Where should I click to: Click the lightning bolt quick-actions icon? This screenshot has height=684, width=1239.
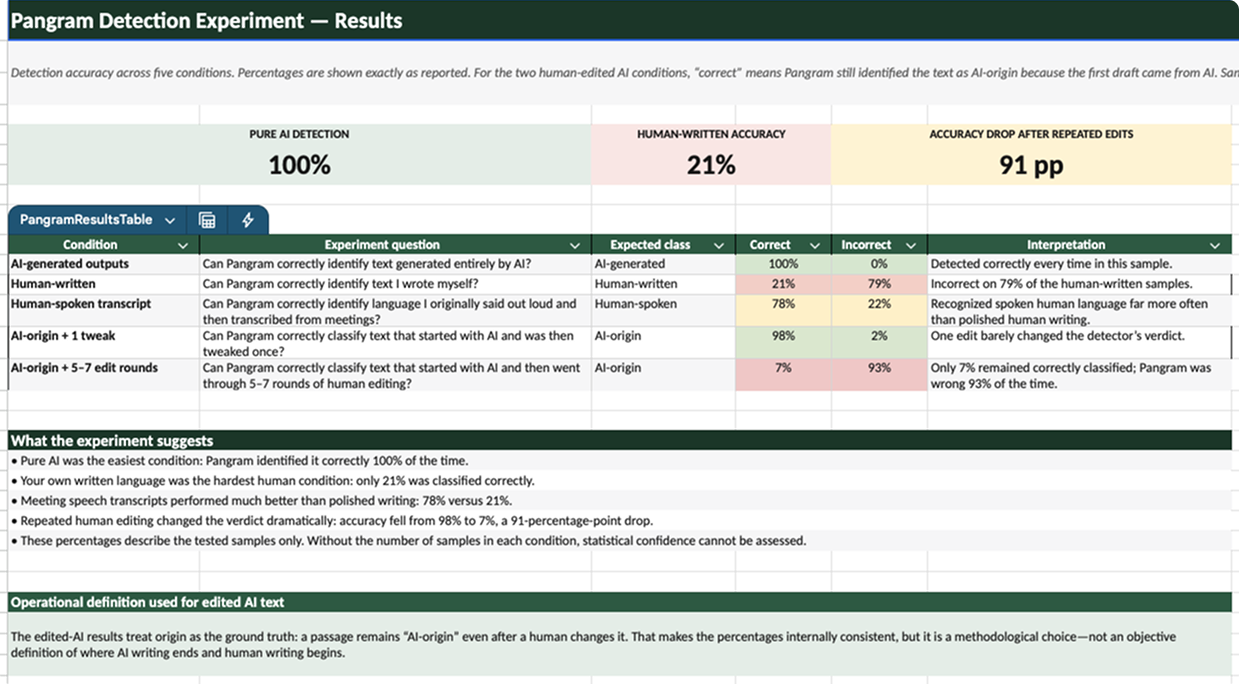(x=247, y=220)
